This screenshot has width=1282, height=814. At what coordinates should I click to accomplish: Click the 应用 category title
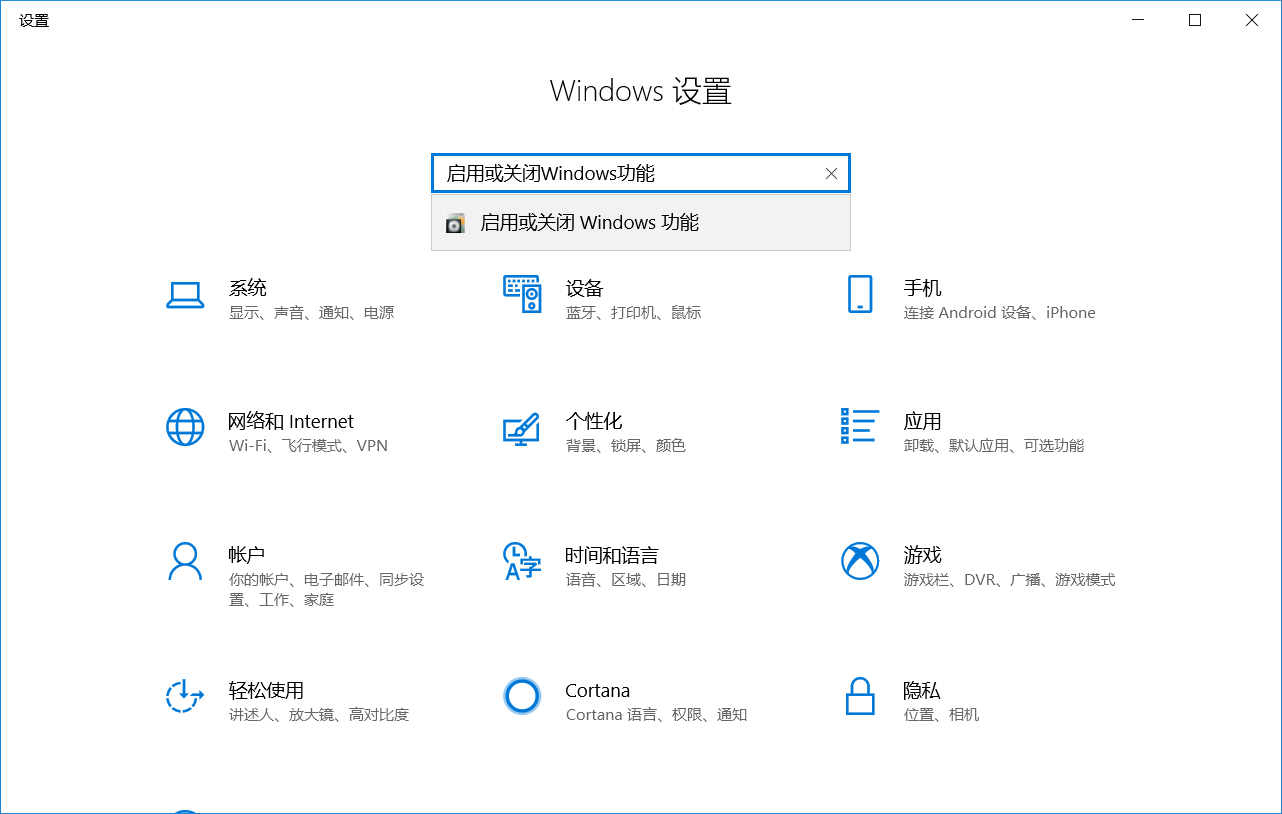(x=923, y=421)
